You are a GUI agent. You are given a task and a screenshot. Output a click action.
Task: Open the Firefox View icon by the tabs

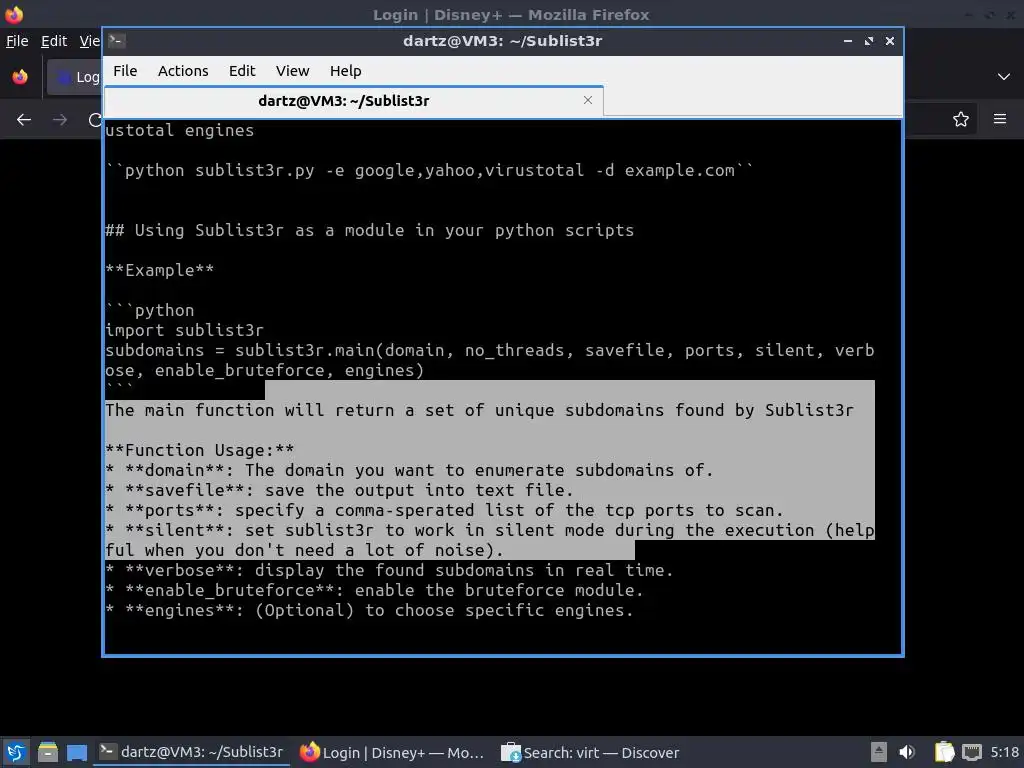tap(20, 76)
